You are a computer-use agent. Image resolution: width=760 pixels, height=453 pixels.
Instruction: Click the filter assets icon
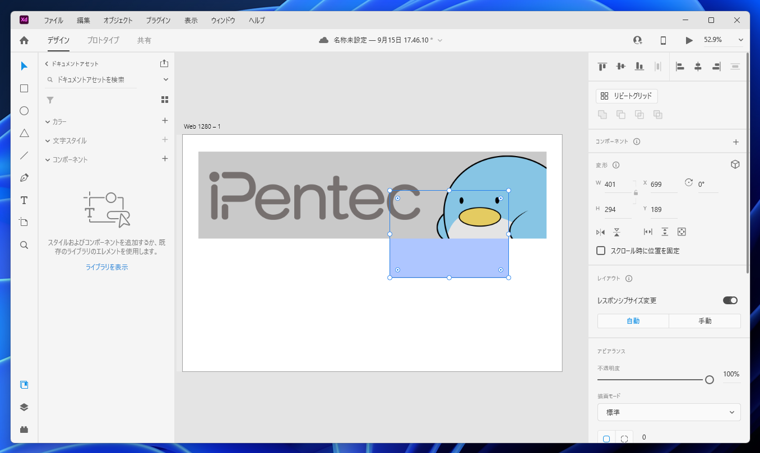coord(50,100)
